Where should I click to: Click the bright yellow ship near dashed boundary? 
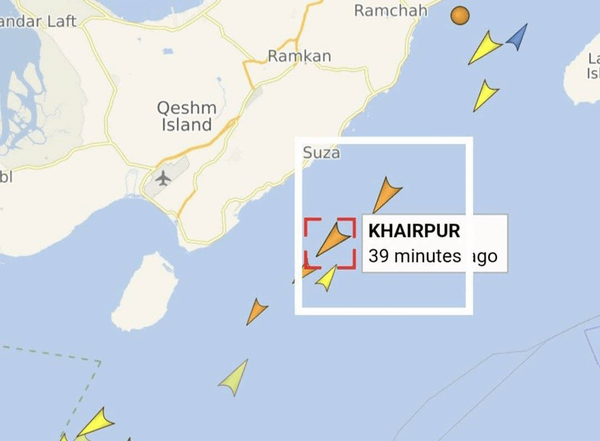pyautogui.click(x=96, y=422)
